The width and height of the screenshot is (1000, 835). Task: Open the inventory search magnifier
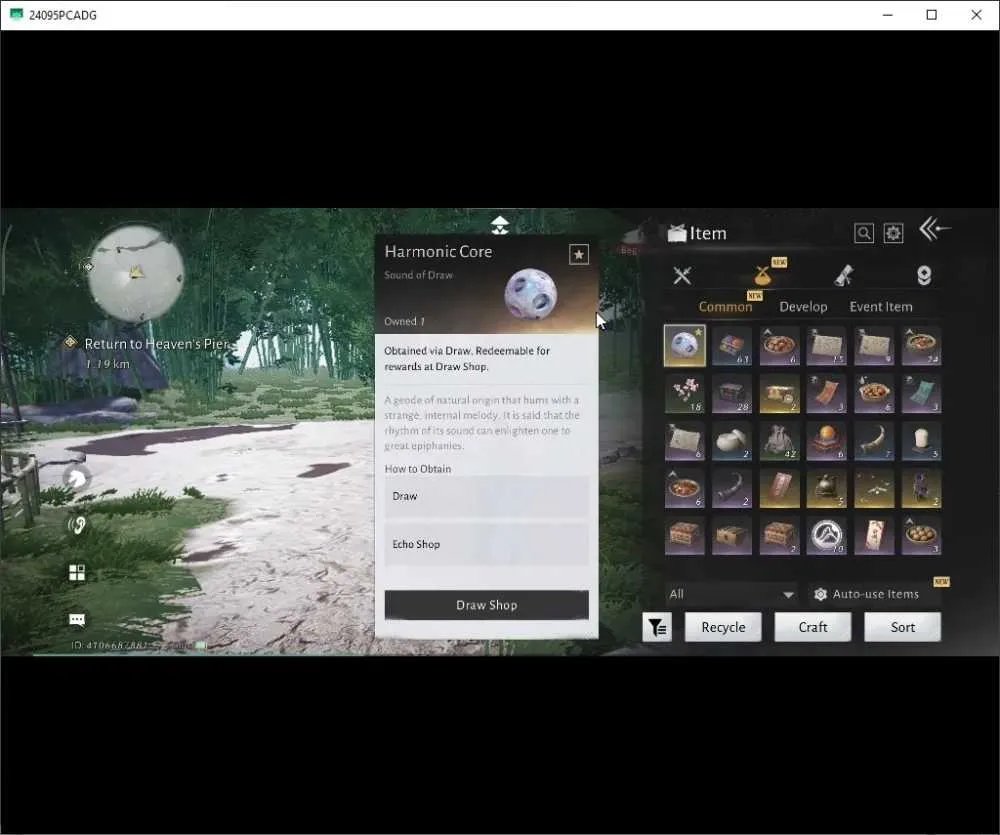point(864,233)
